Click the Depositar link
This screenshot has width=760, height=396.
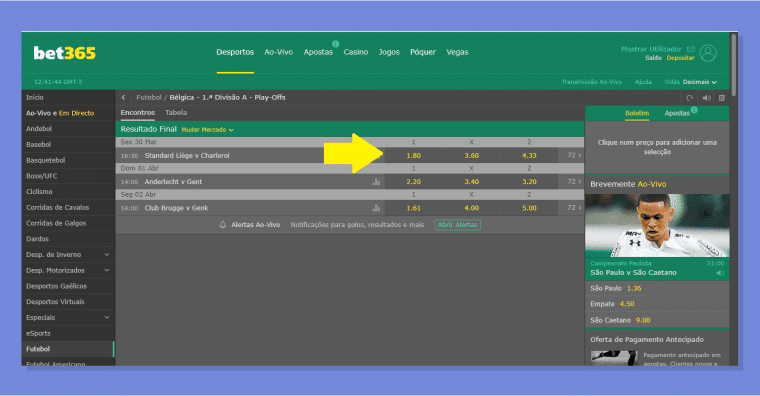click(x=680, y=58)
